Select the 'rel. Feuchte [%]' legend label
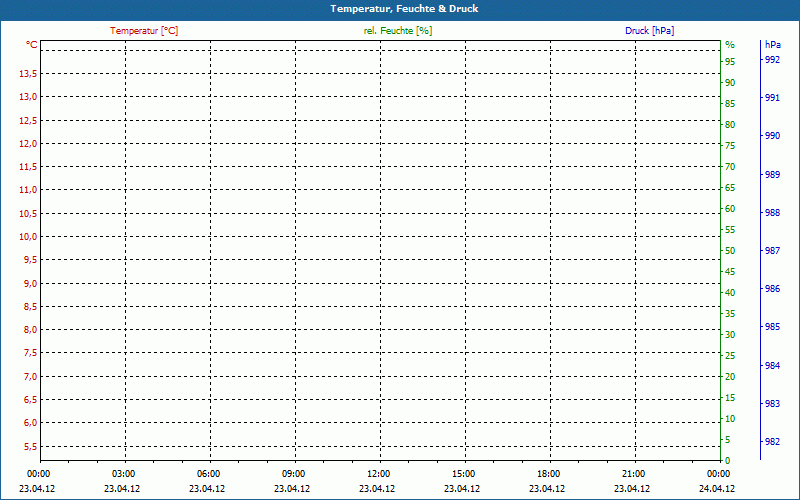The image size is (800, 500). [x=398, y=31]
